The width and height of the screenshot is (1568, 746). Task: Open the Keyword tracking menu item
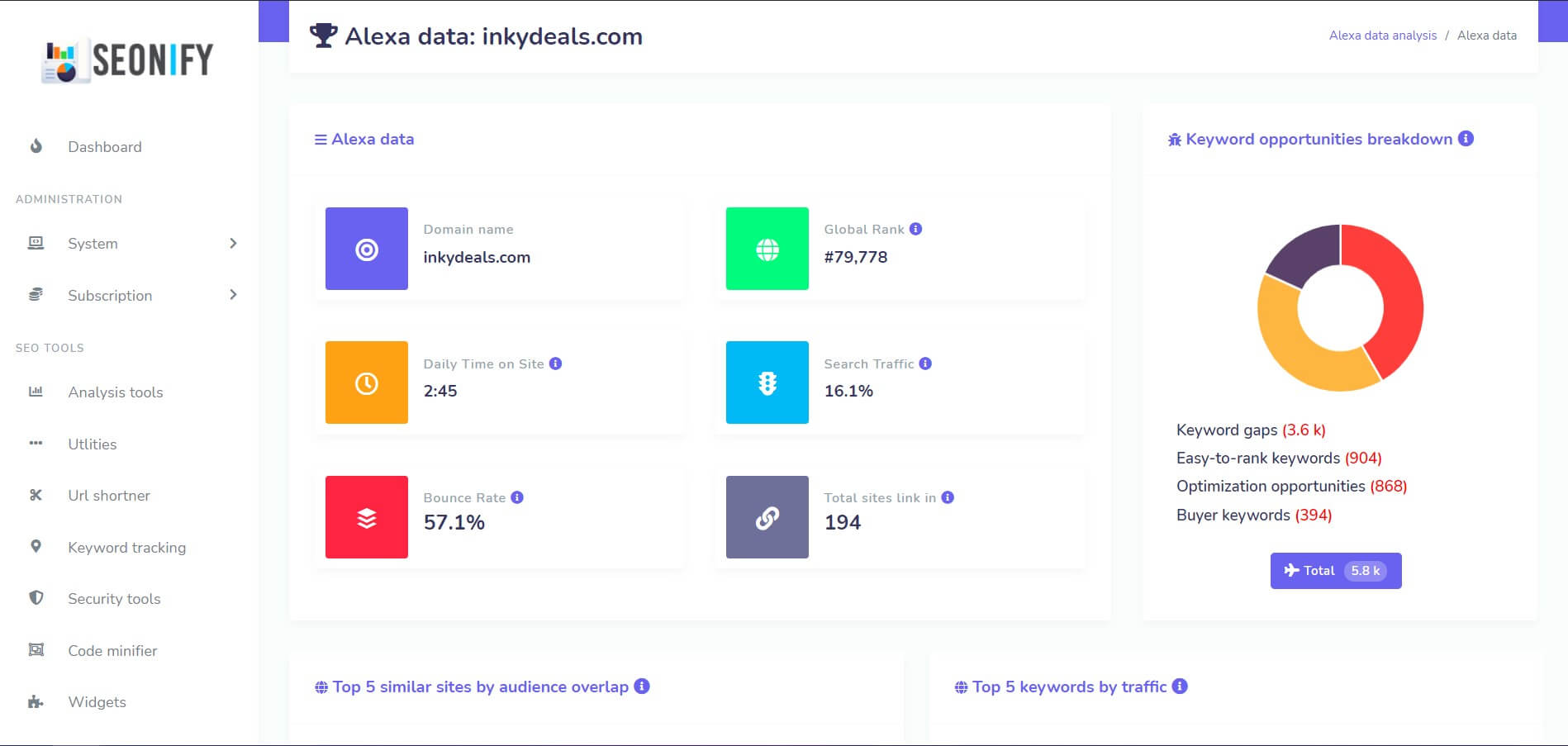tap(129, 547)
